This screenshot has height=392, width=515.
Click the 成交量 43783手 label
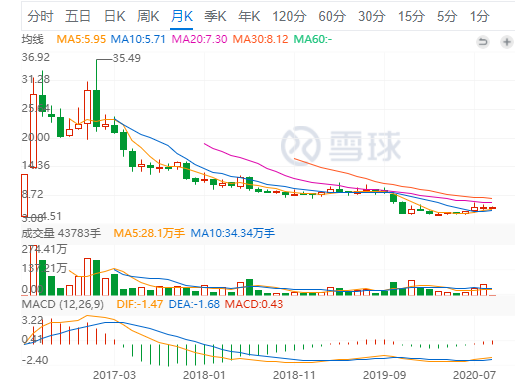(x=61, y=233)
